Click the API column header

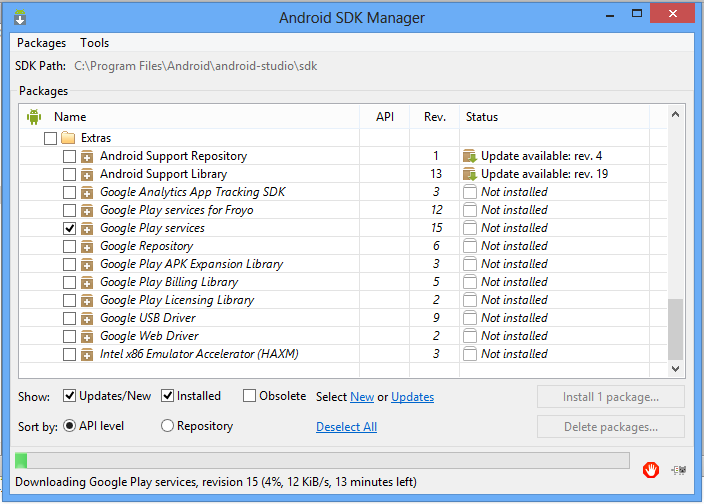[x=385, y=117]
